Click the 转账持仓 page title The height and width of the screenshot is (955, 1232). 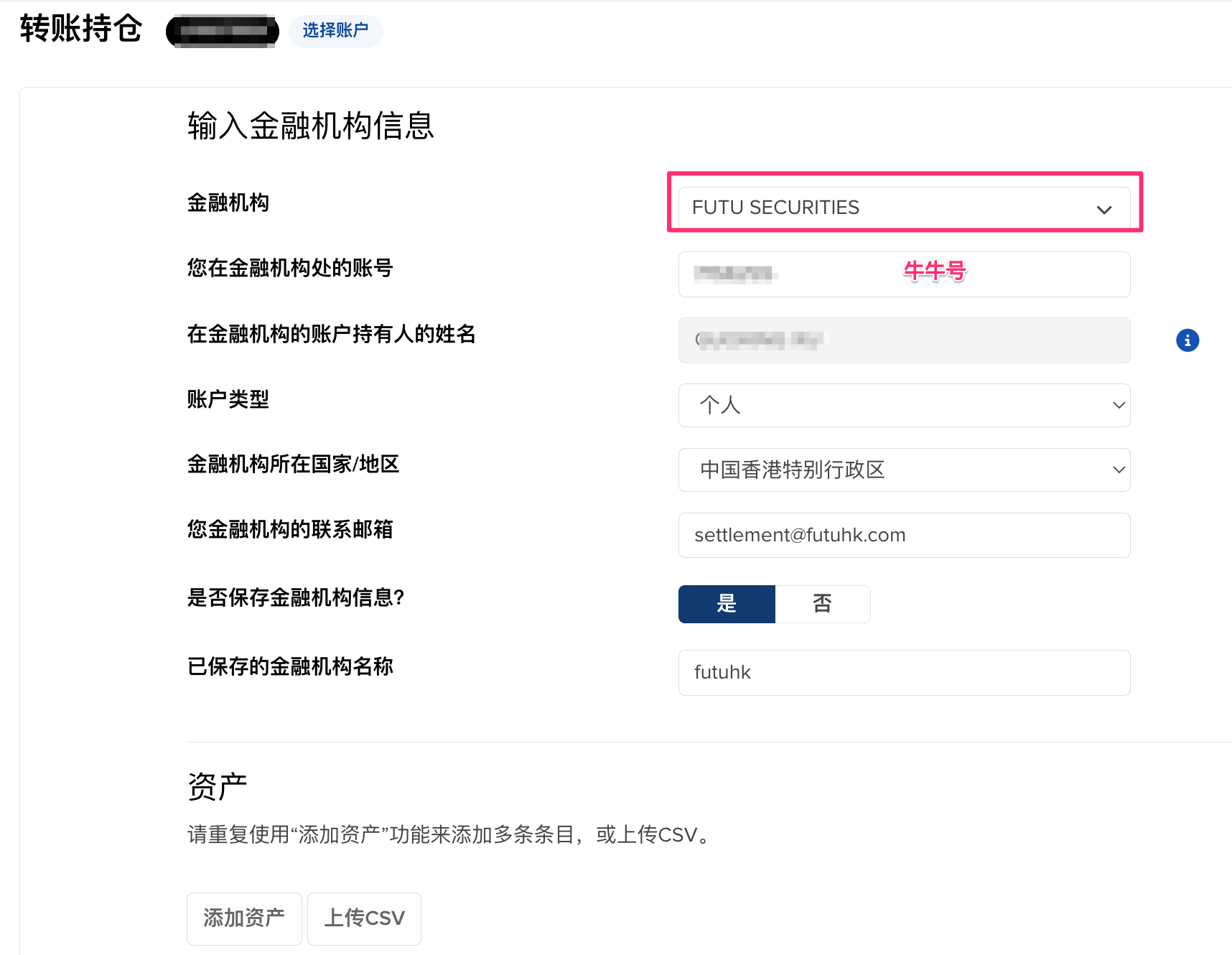81,29
